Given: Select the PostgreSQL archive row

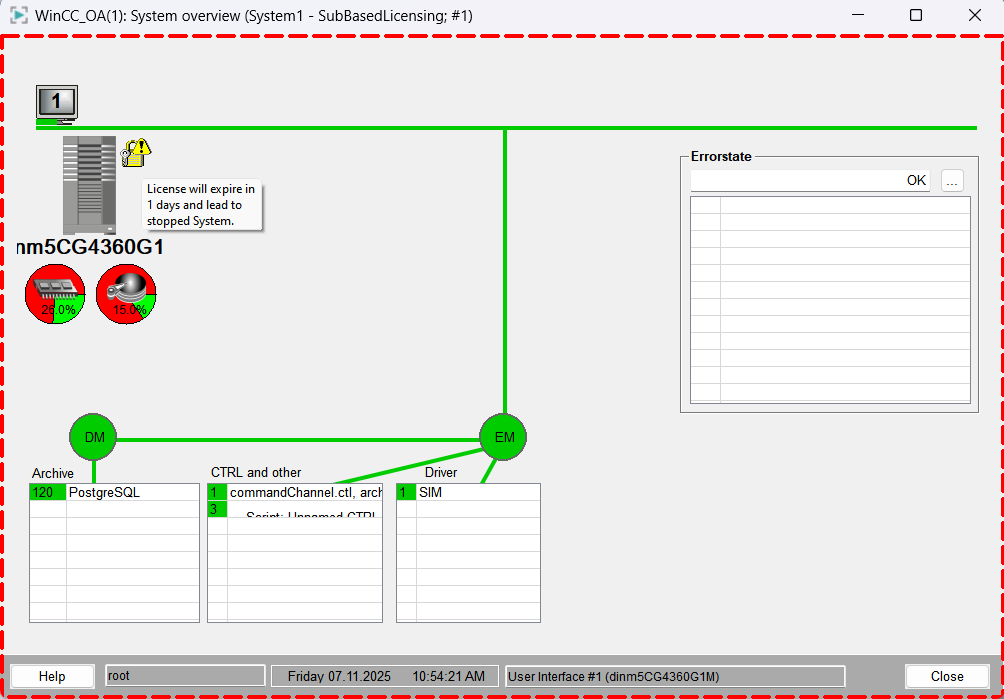Looking at the screenshot, I should pyautogui.click(x=115, y=492).
